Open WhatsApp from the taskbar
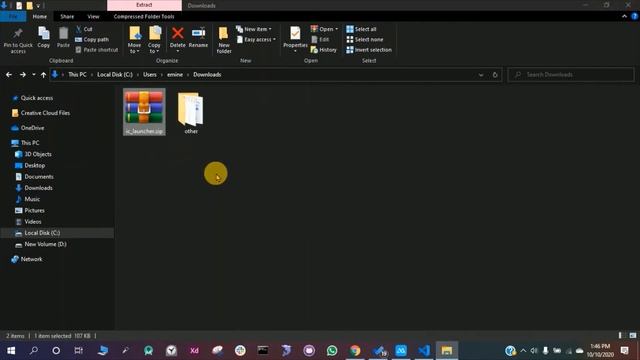This screenshot has width=640, height=360. pos(332,350)
